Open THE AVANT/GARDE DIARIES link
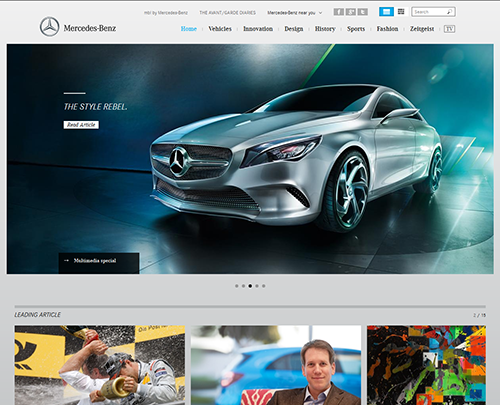500x405 pixels. (x=227, y=13)
